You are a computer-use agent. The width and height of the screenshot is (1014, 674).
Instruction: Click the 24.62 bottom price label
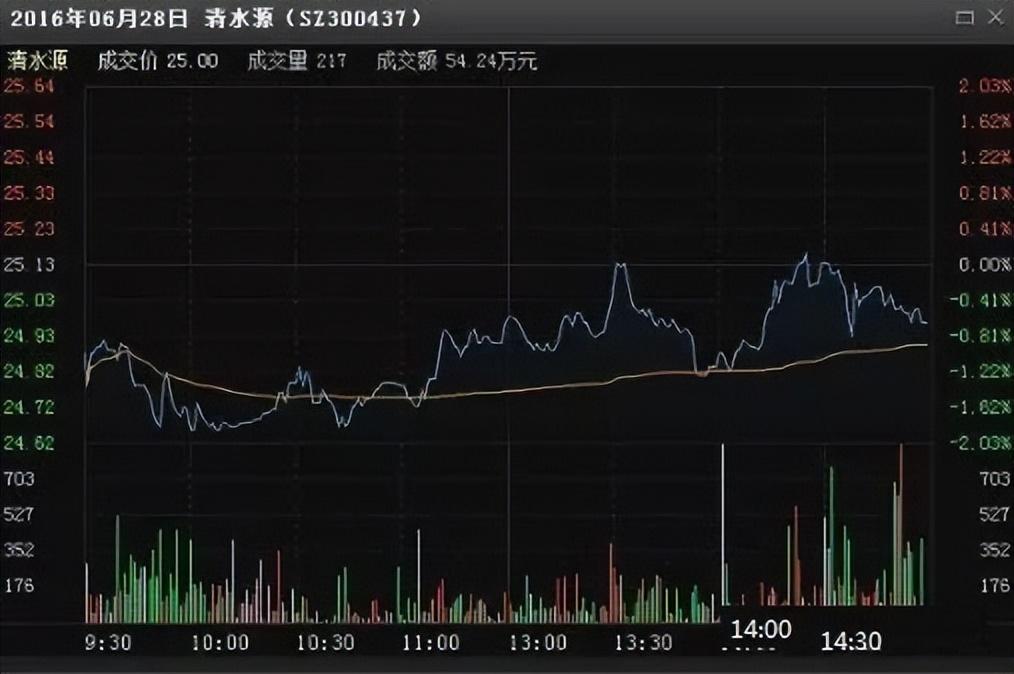[29, 442]
